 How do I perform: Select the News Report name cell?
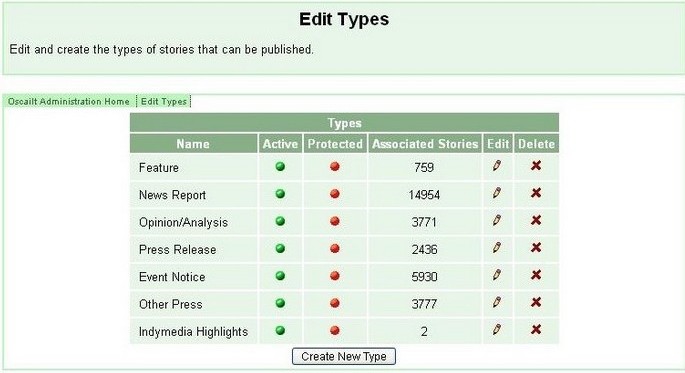click(194, 195)
